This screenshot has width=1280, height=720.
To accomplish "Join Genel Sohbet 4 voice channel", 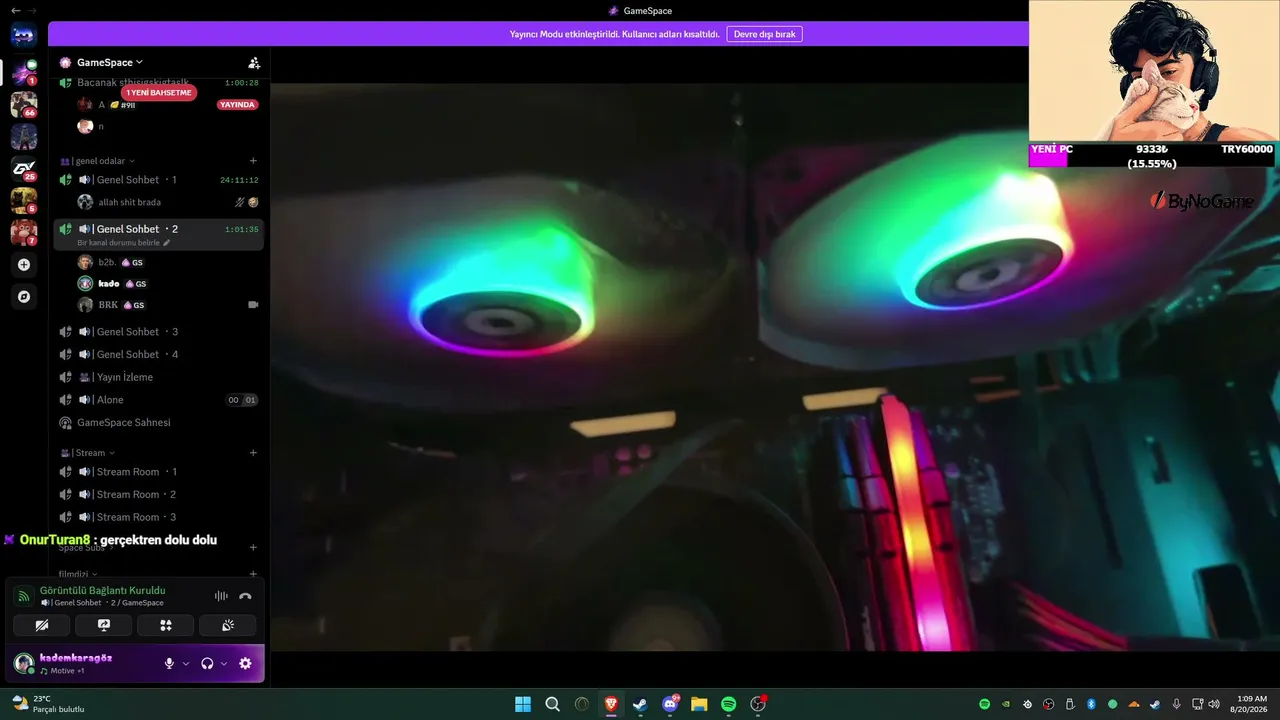I will [x=159, y=354].
